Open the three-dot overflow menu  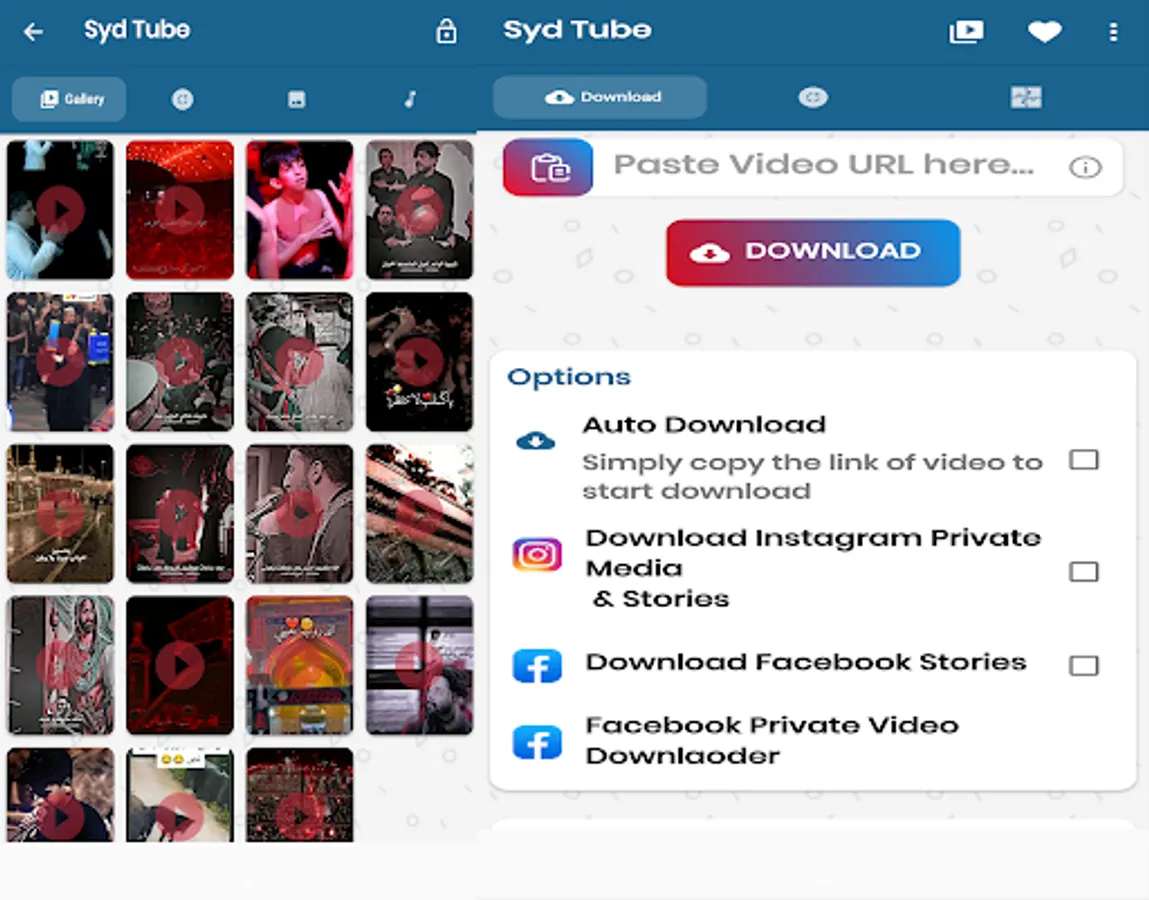pos(1113,32)
